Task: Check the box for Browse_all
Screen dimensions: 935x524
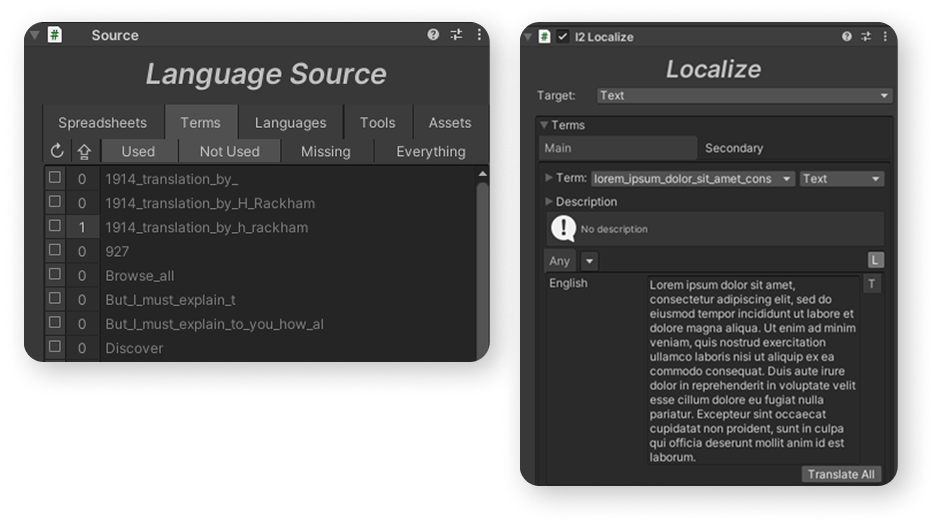Action: (55, 274)
